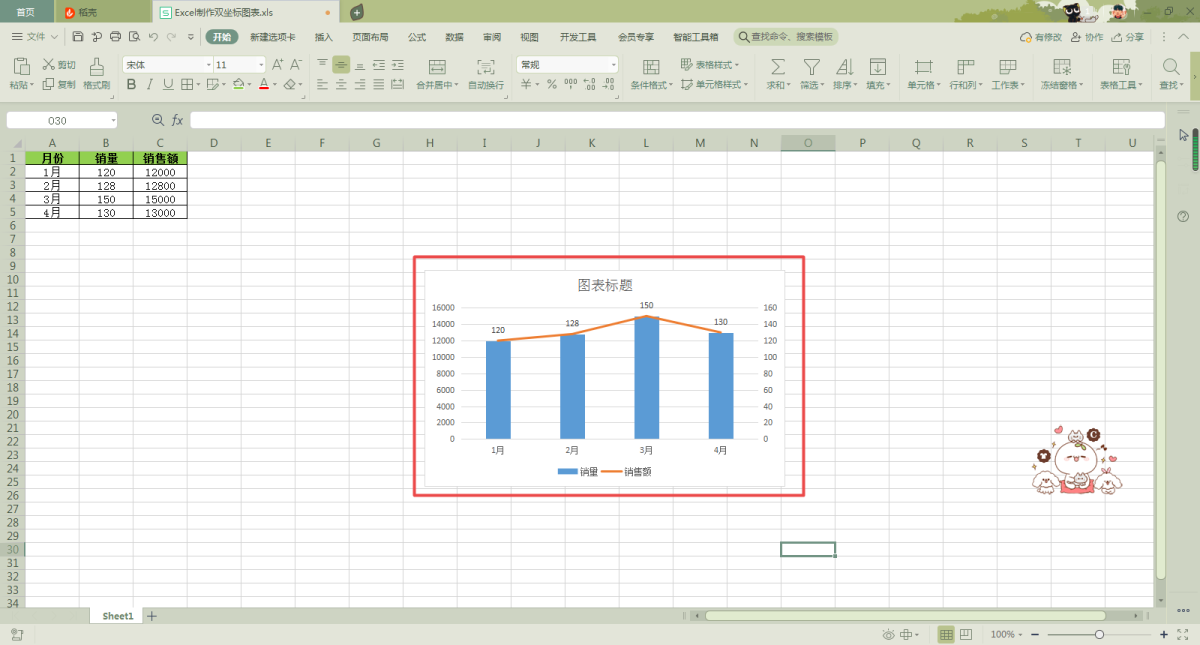Click the Filter (筛选) funnel icon
1200x645 pixels.
pyautogui.click(x=811, y=67)
